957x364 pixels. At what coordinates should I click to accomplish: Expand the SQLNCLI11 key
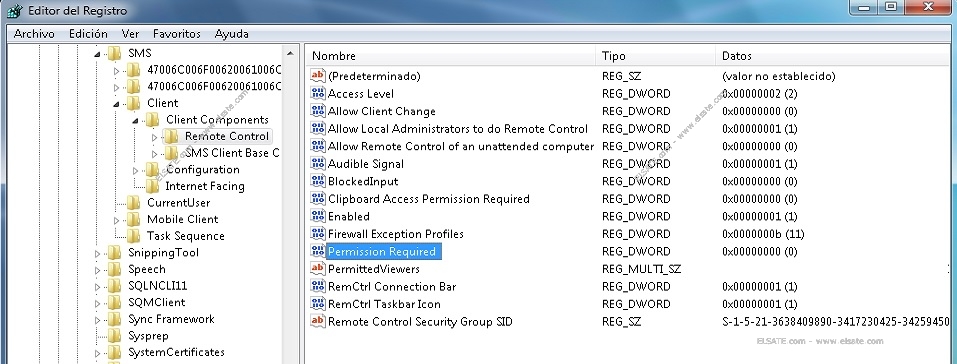pos(96,286)
